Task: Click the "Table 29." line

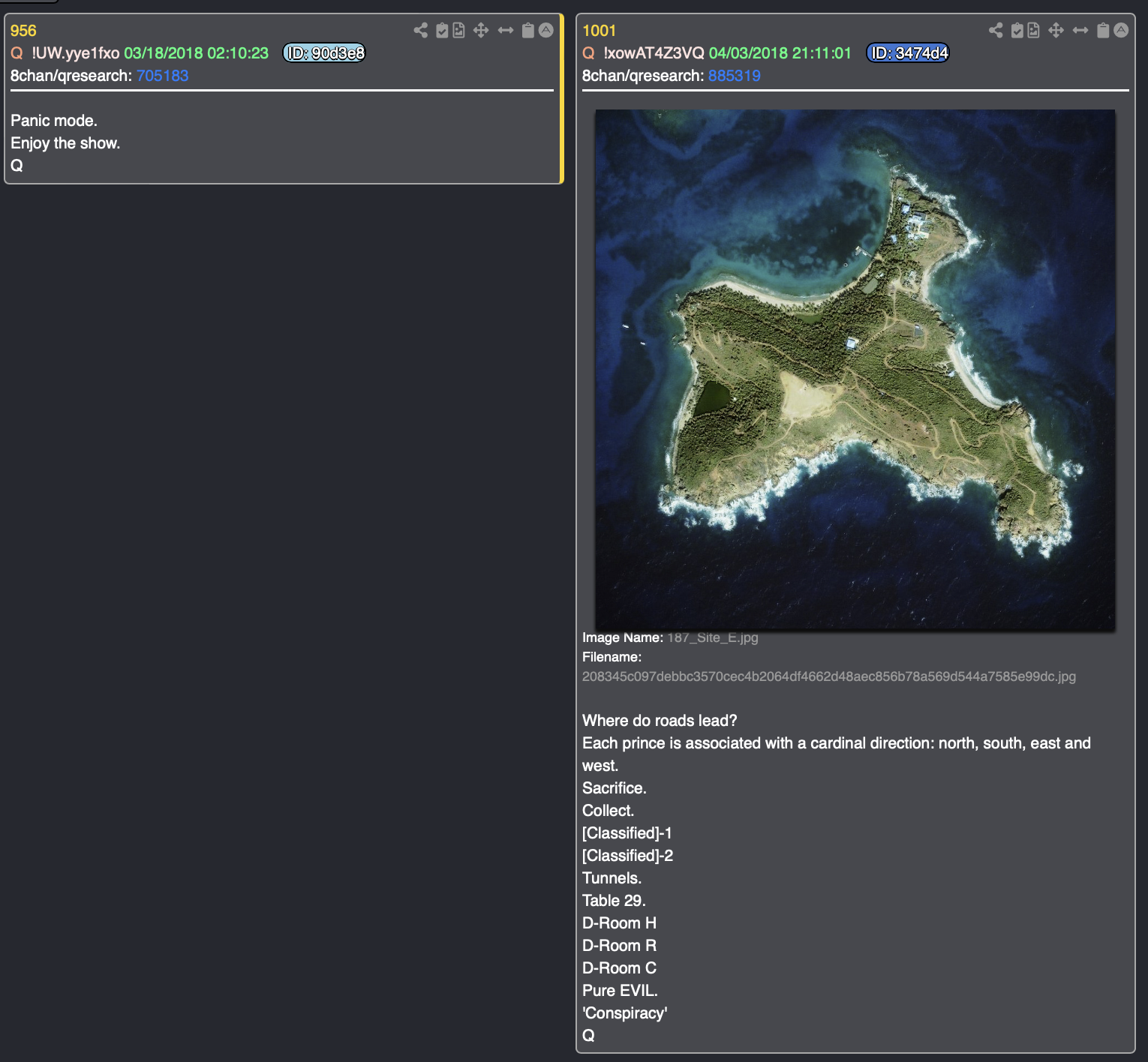Action: point(614,901)
